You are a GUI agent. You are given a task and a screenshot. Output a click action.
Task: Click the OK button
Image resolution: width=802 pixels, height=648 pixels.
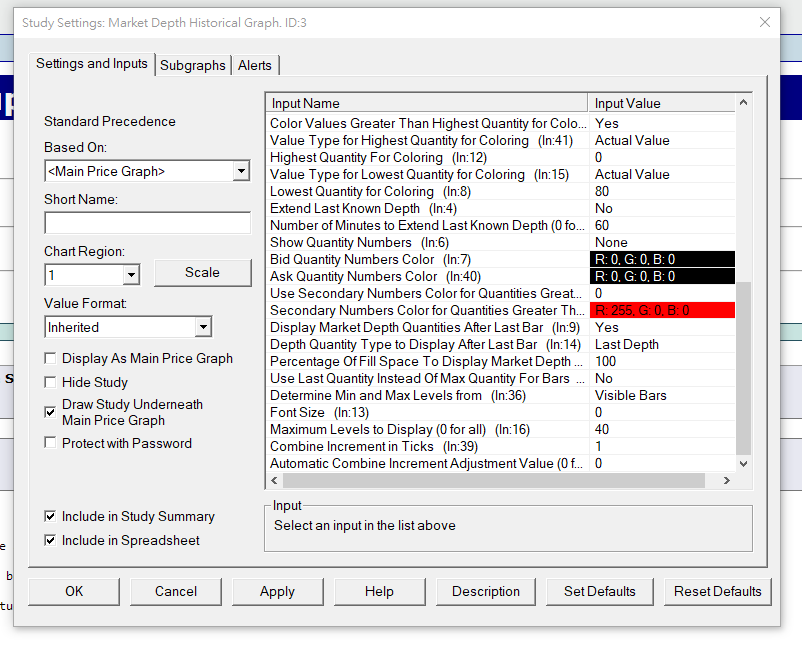74,592
